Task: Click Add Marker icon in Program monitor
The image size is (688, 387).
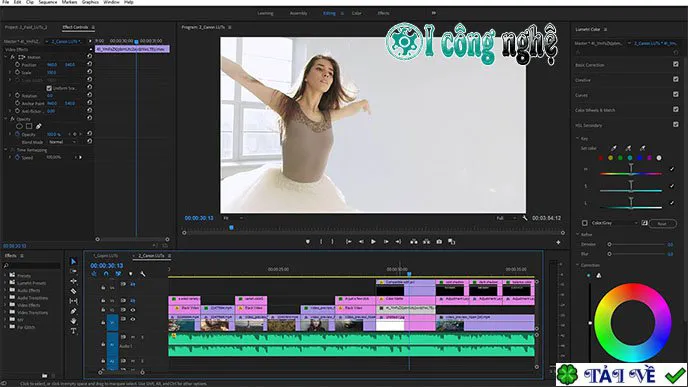Action: pos(308,242)
